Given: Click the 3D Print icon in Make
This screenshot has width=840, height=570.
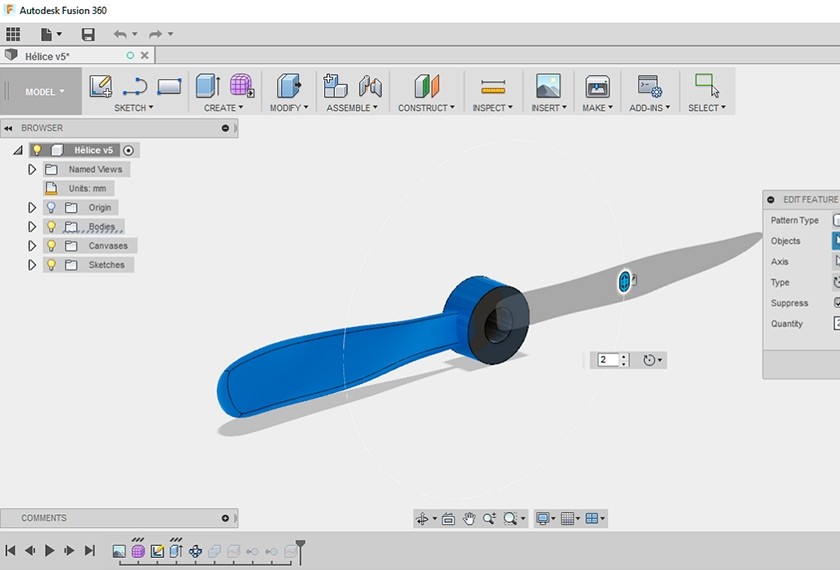Looking at the screenshot, I should [x=597, y=87].
